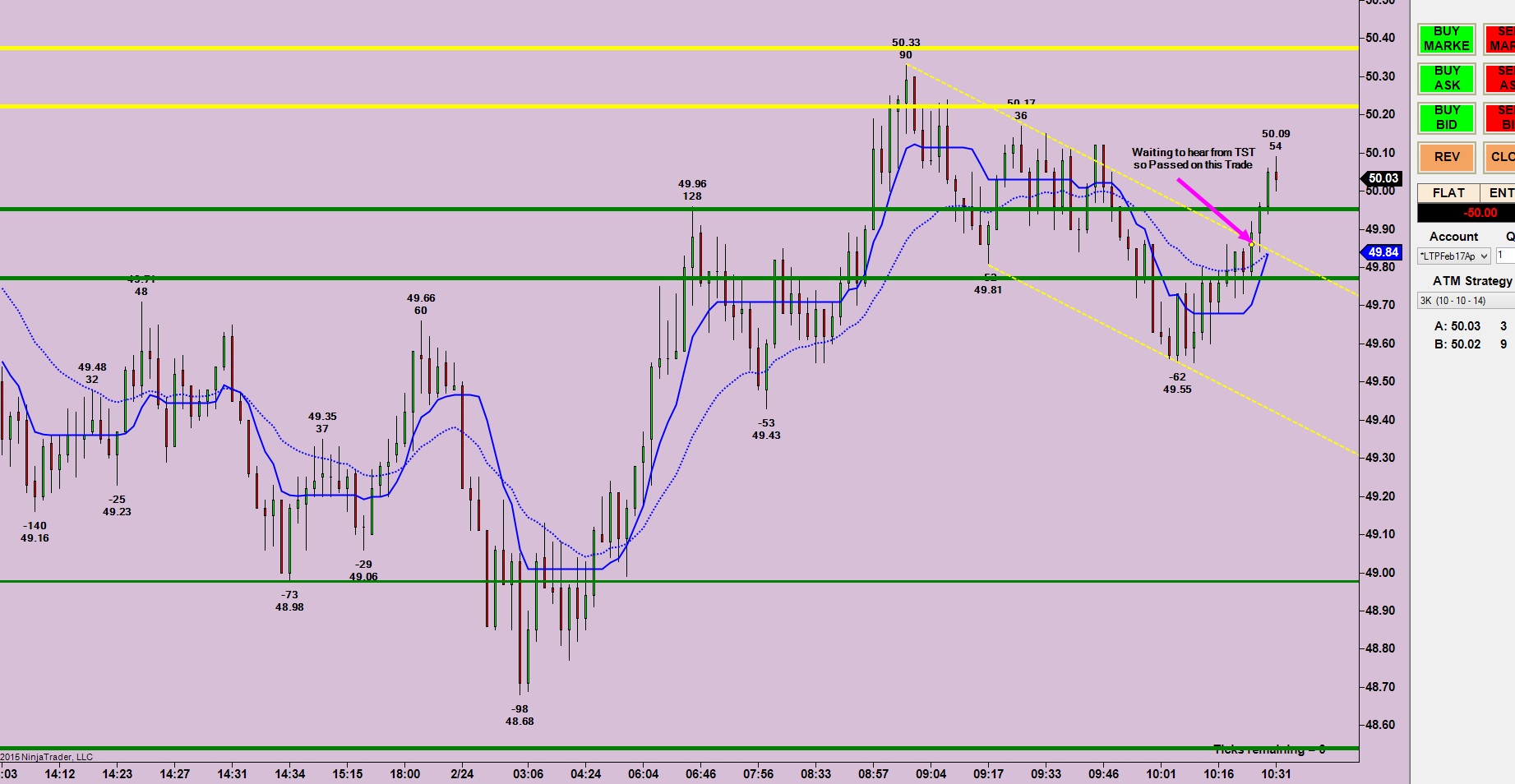Click the red SELL BID button

pos(1500,118)
